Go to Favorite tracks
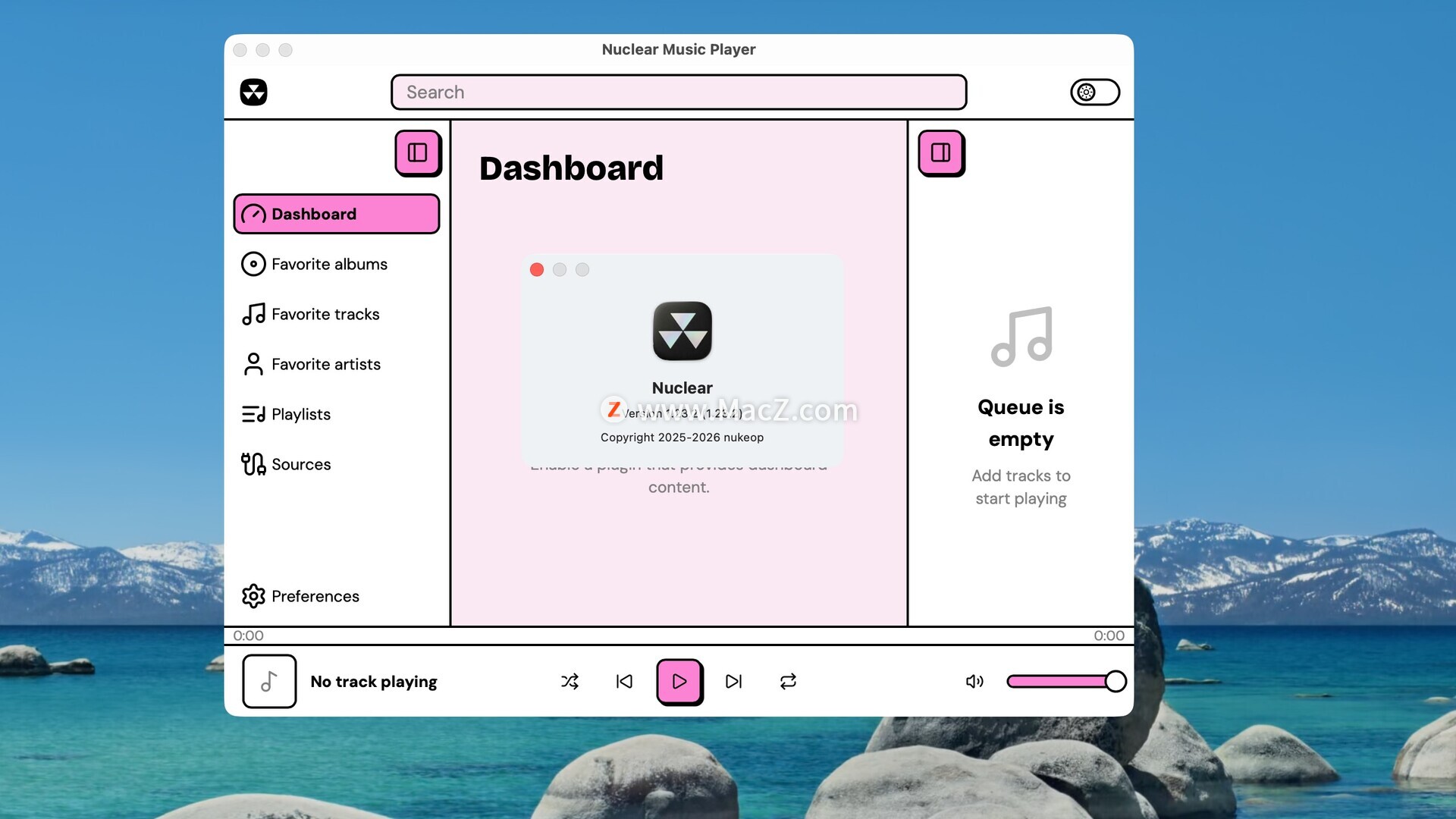The width and height of the screenshot is (1456, 819). 325,314
